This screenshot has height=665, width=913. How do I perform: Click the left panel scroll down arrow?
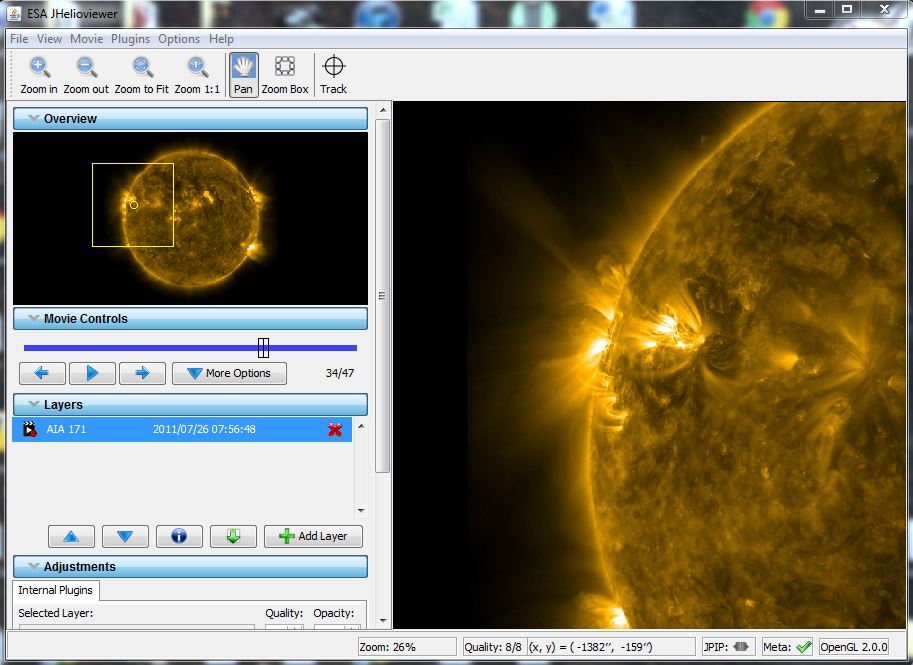coord(383,621)
